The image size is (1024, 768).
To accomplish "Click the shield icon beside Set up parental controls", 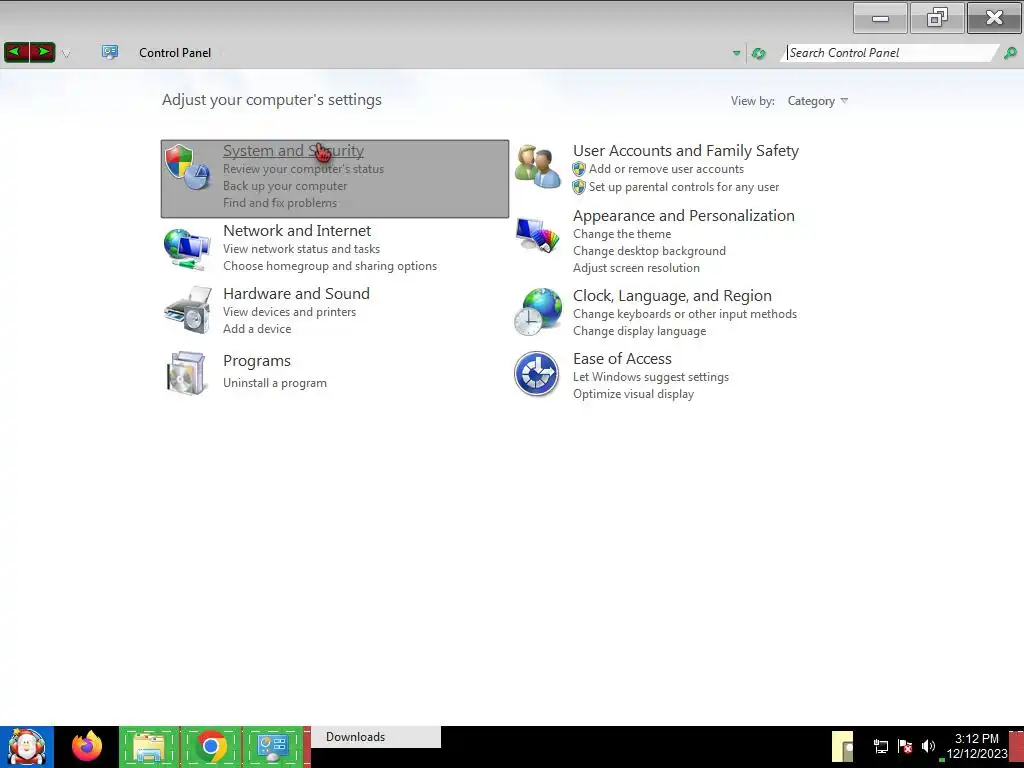I will pos(579,187).
